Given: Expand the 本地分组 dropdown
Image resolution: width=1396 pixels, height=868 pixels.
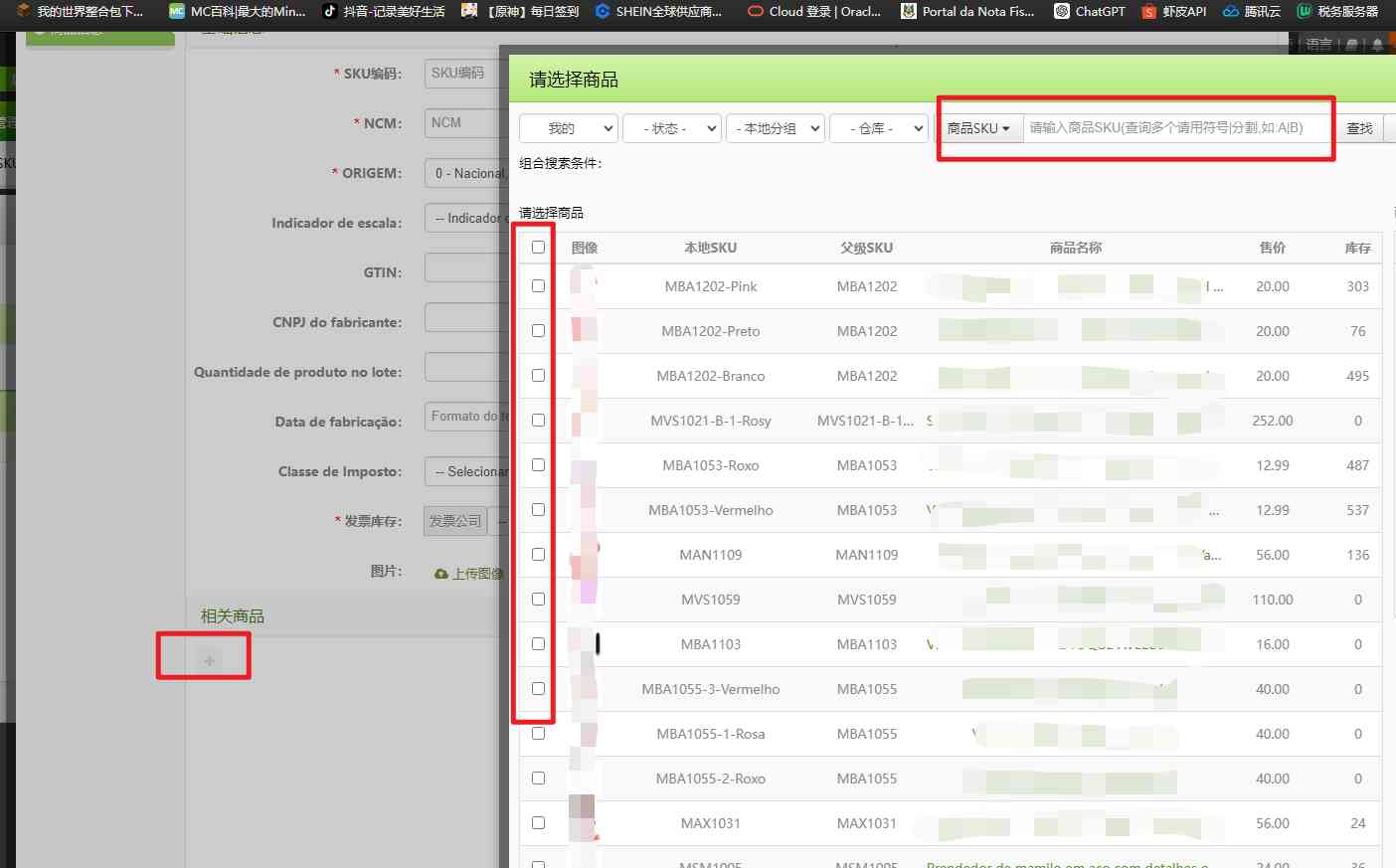Looking at the screenshot, I should click(776, 128).
